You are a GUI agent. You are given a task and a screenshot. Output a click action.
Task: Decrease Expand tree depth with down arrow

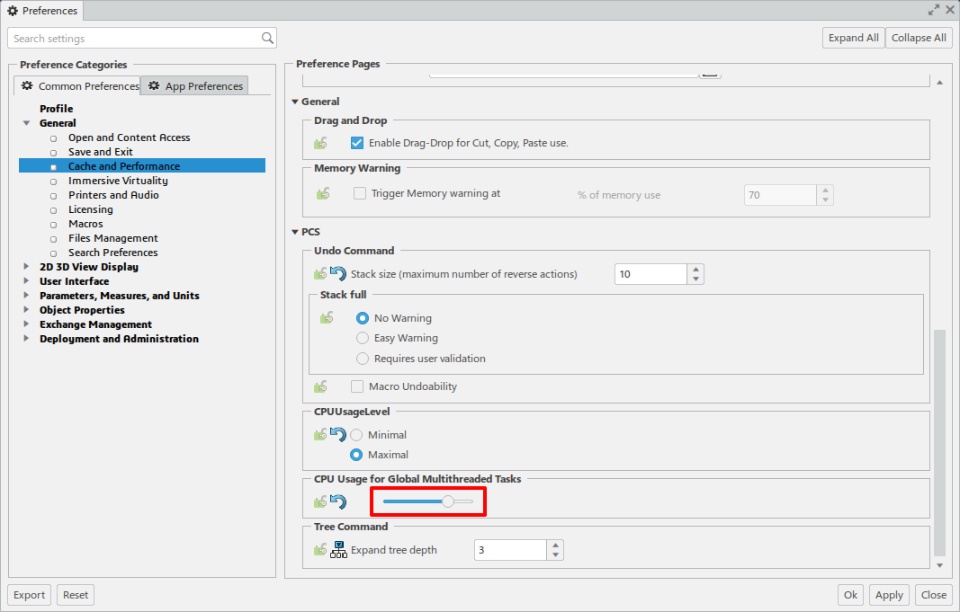(x=555, y=554)
